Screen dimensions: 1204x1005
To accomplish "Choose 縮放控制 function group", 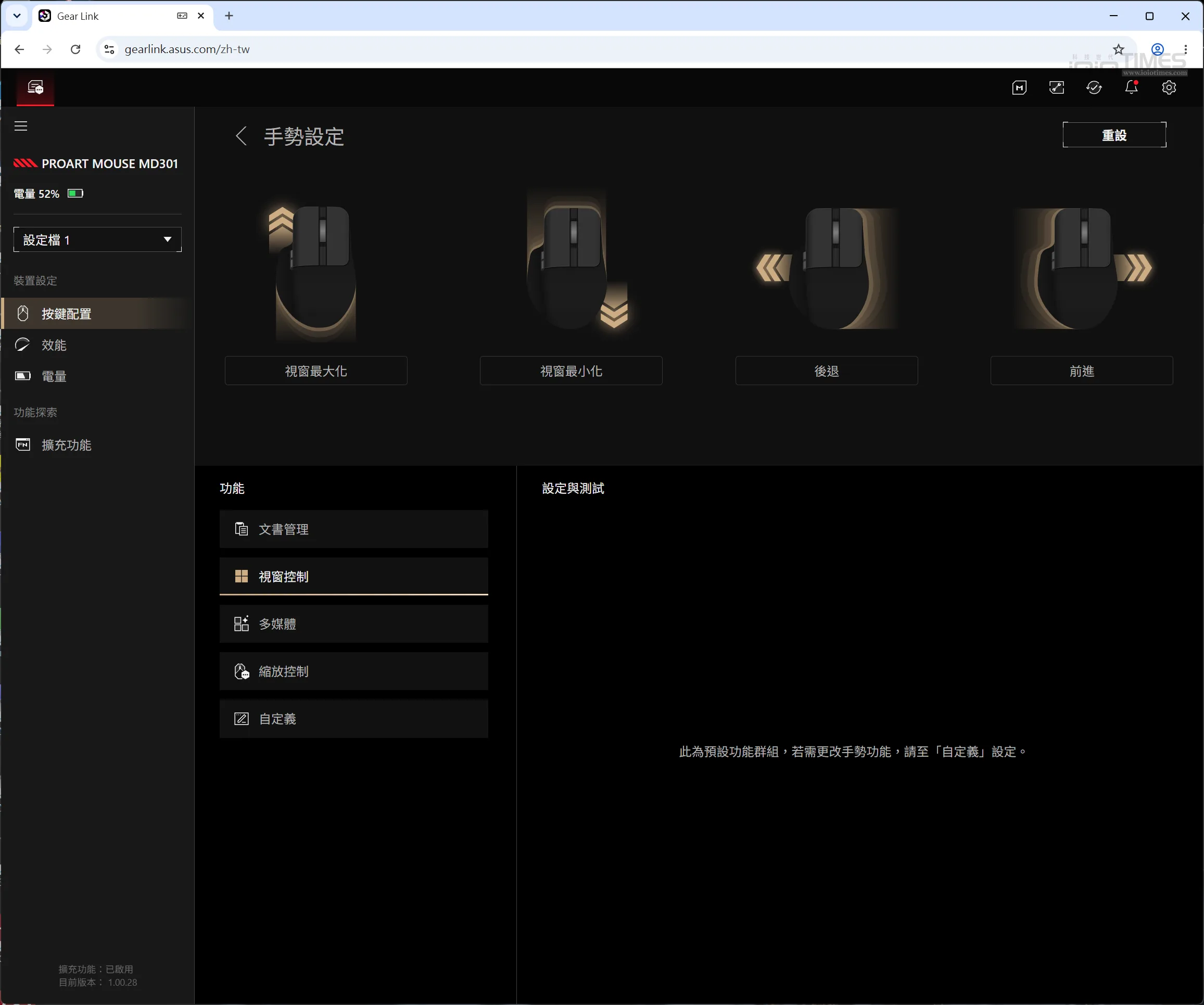I will coord(354,671).
